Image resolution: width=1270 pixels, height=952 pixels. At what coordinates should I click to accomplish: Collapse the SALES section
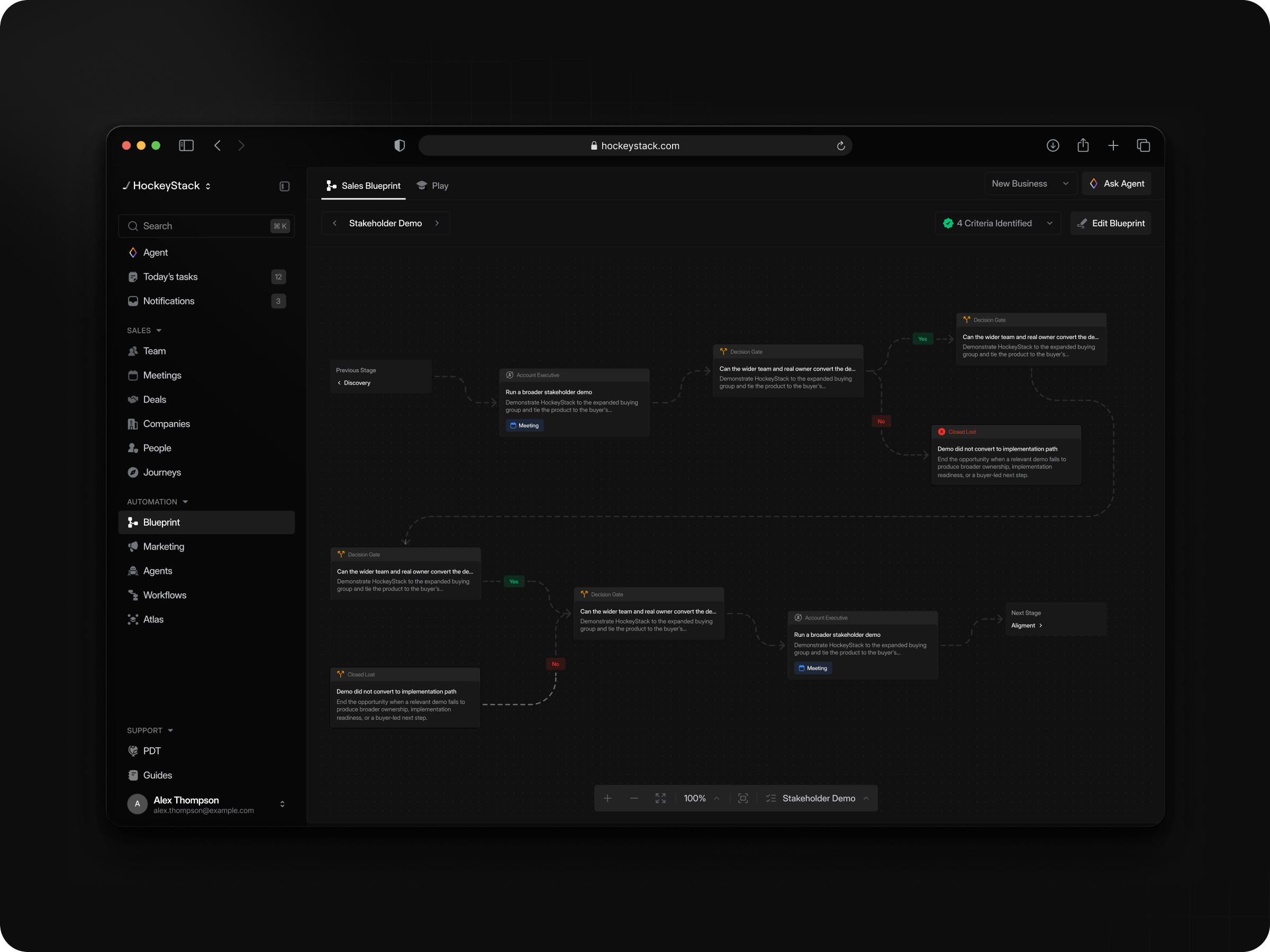[x=144, y=331]
